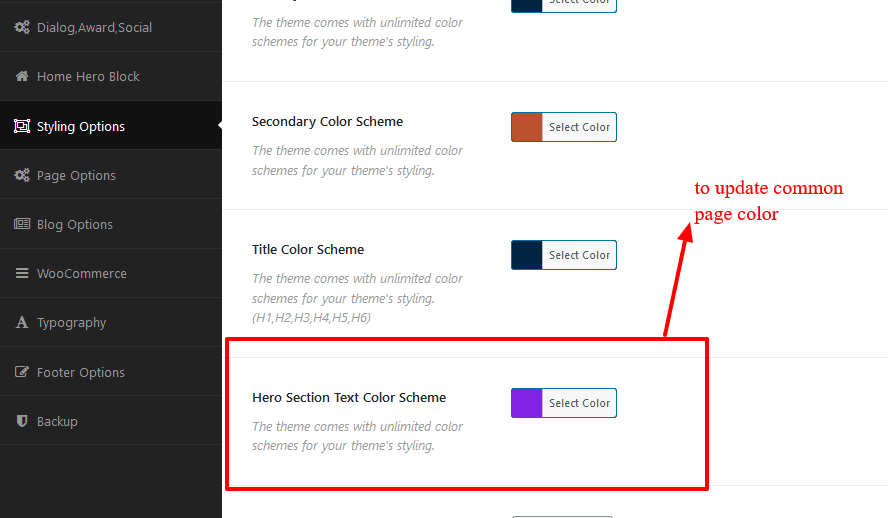Screen dimensions: 888x518
Task: Click the dark navy Title Color swatch
Action: pyautogui.click(x=527, y=255)
